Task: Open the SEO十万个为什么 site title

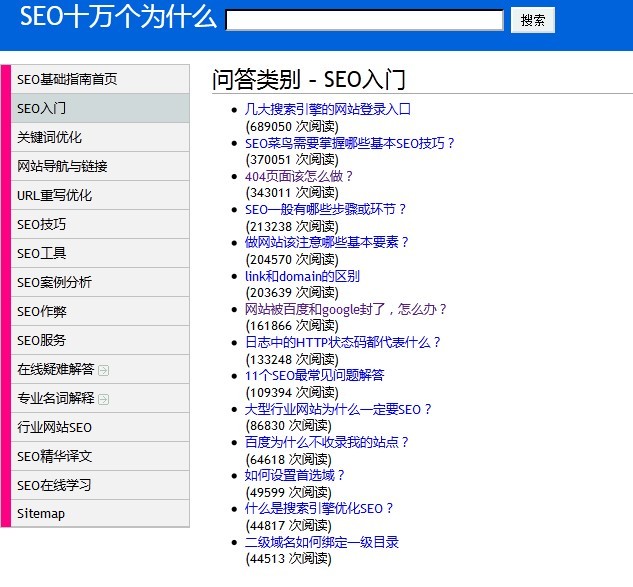Action: 118,17
